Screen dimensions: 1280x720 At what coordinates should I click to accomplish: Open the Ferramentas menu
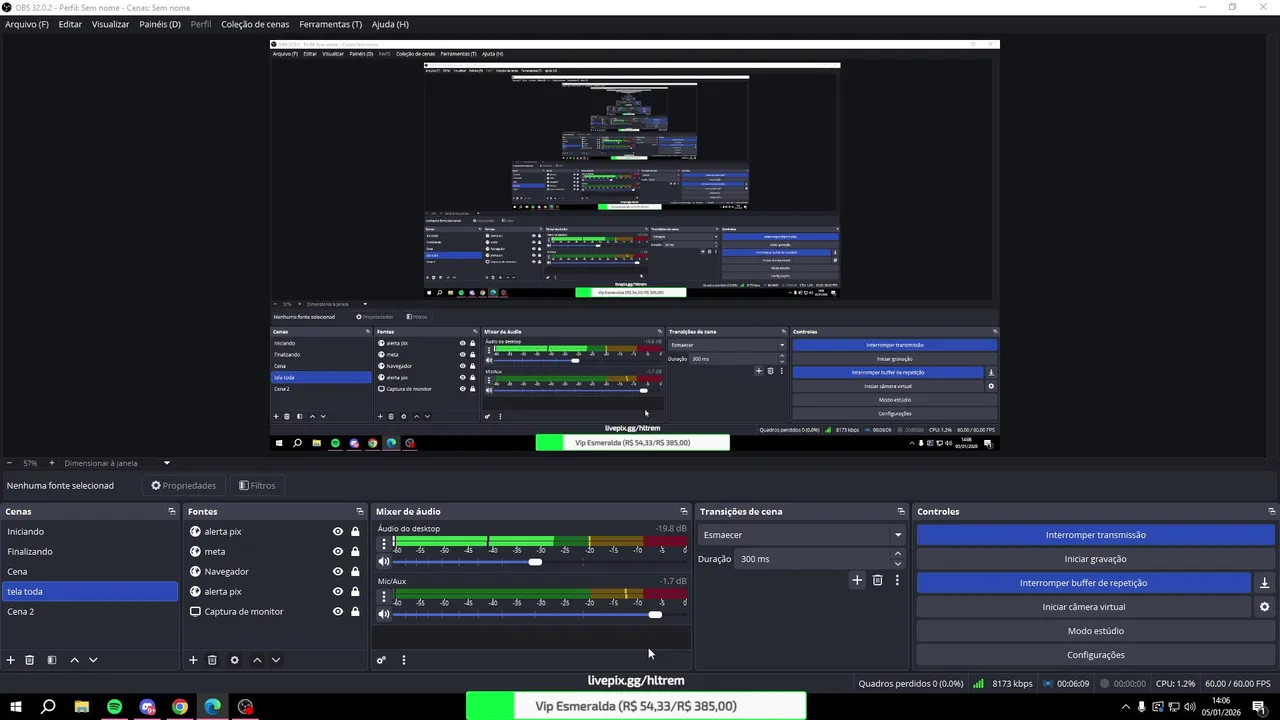330,24
